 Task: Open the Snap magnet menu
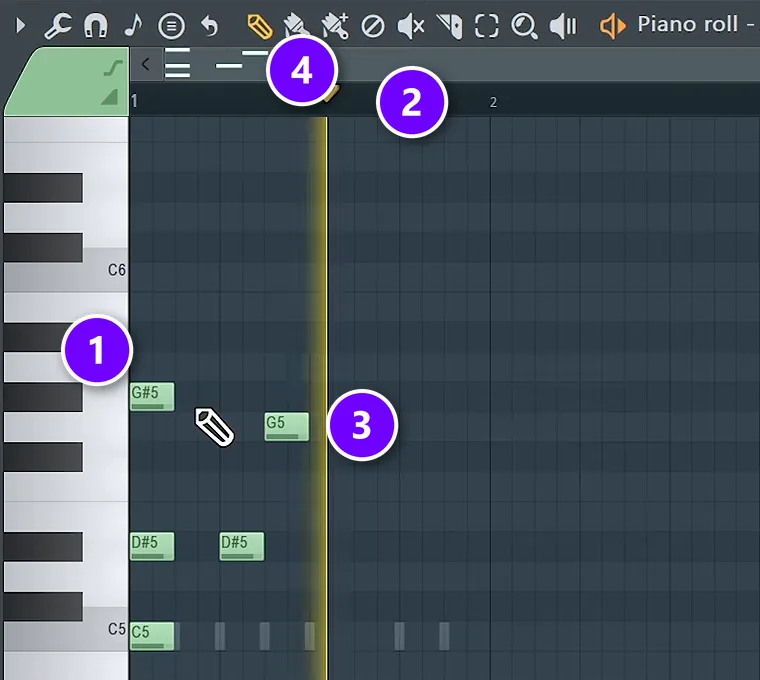pos(95,26)
